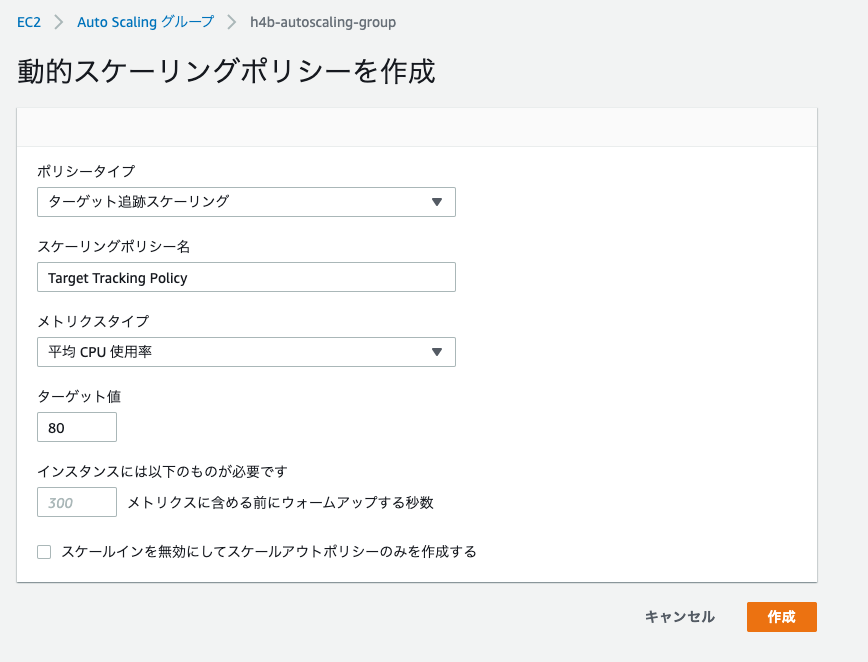The width and height of the screenshot is (868, 662).
Task: Click the chevron before h4b-autoscaling-group
Action: pos(232,22)
